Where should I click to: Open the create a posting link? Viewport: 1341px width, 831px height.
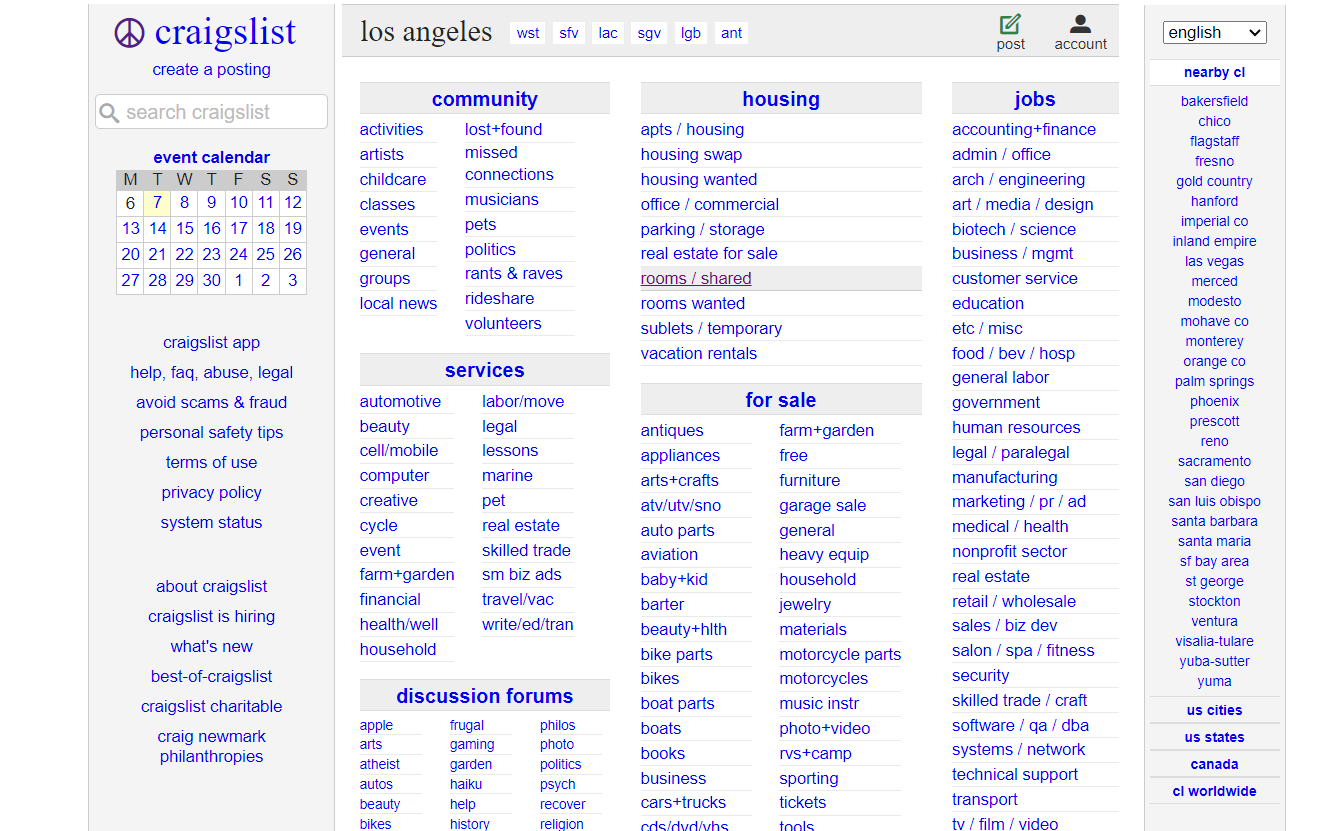[211, 69]
